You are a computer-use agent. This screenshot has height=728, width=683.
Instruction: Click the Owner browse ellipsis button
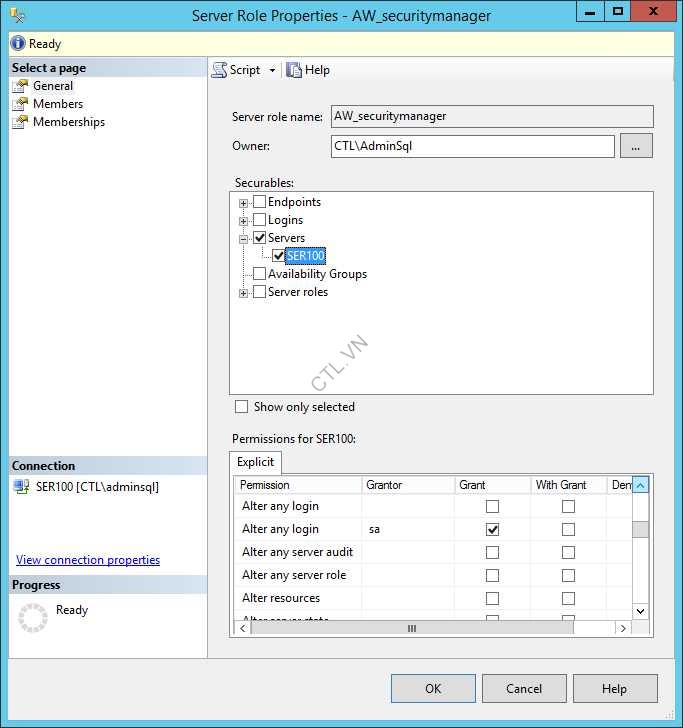pyautogui.click(x=636, y=146)
